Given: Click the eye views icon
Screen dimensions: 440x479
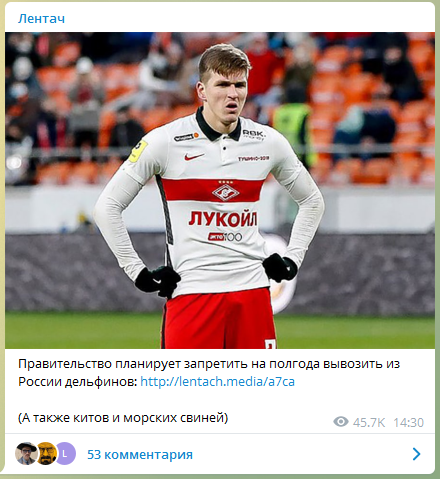Looking at the screenshot, I should (341, 422).
